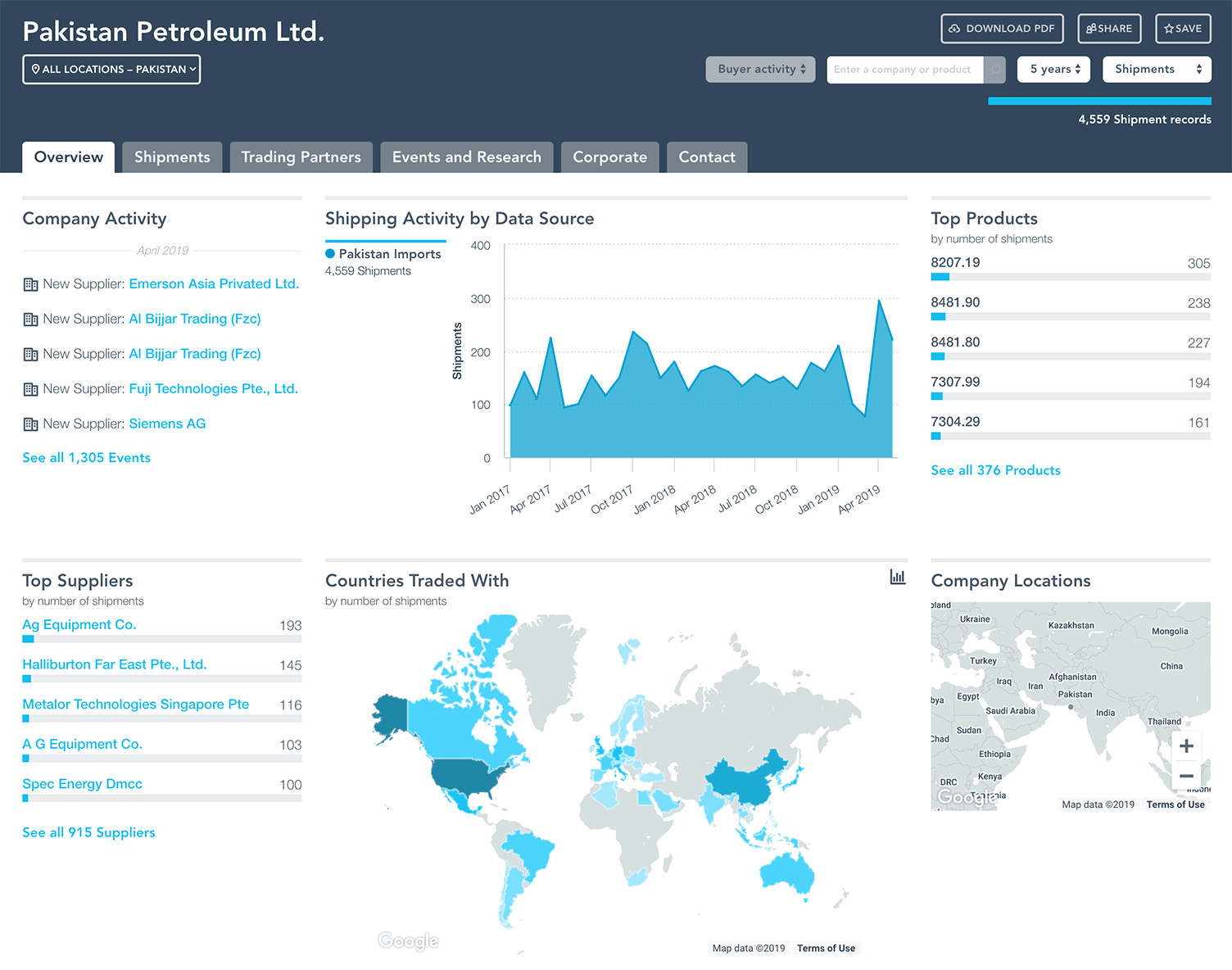
Task: Click the search magnifier icon button
Action: click(x=994, y=70)
